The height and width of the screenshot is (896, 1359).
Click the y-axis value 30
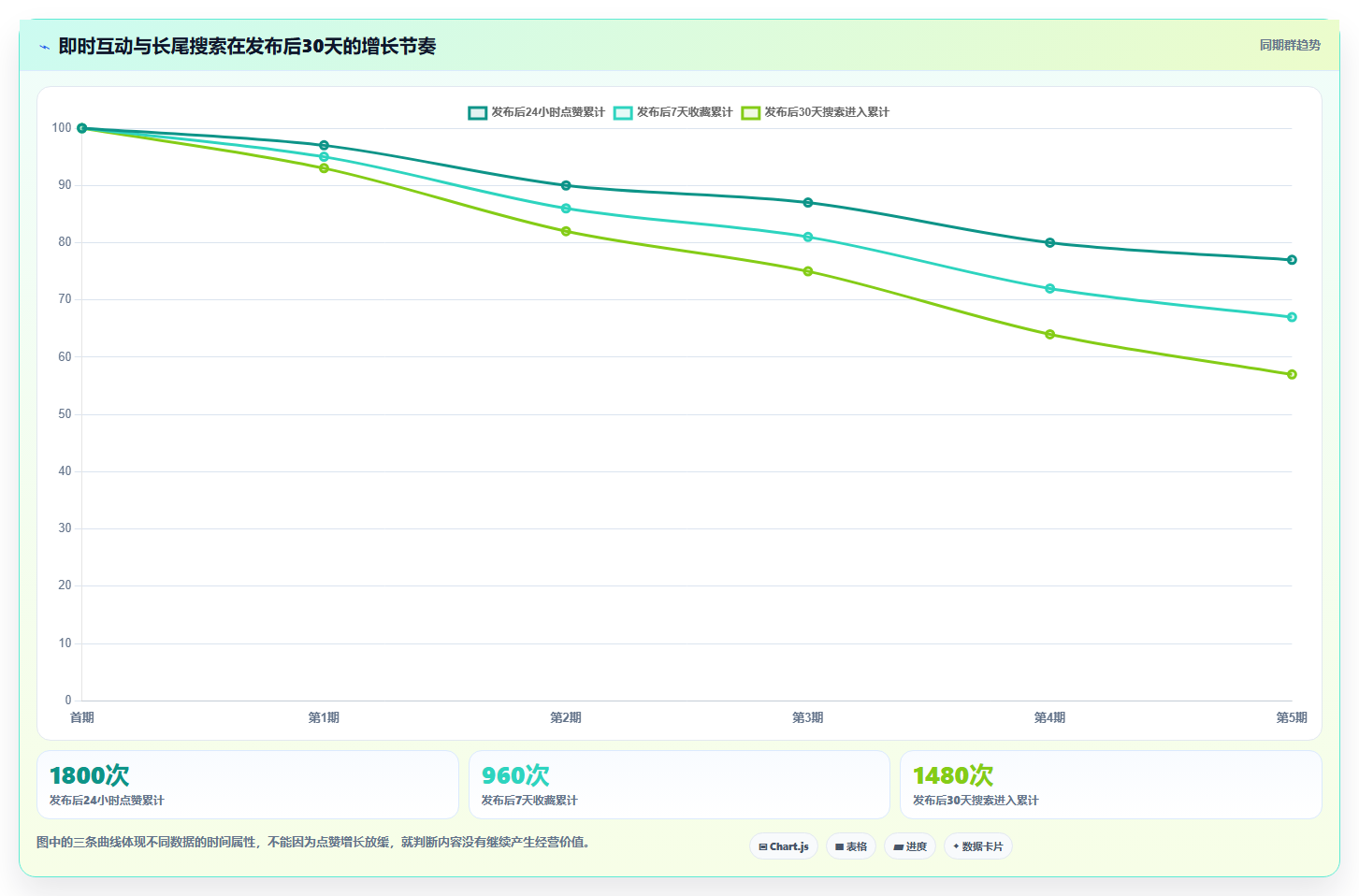[65, 528]
